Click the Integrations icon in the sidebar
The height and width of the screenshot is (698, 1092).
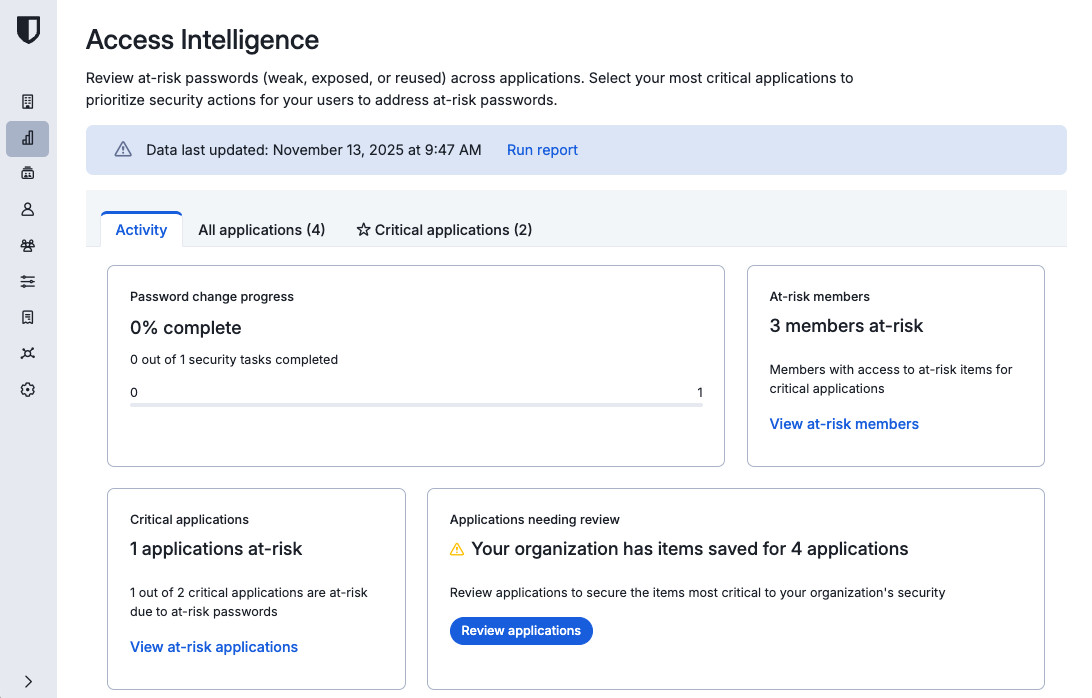click(x=27, y=353)
